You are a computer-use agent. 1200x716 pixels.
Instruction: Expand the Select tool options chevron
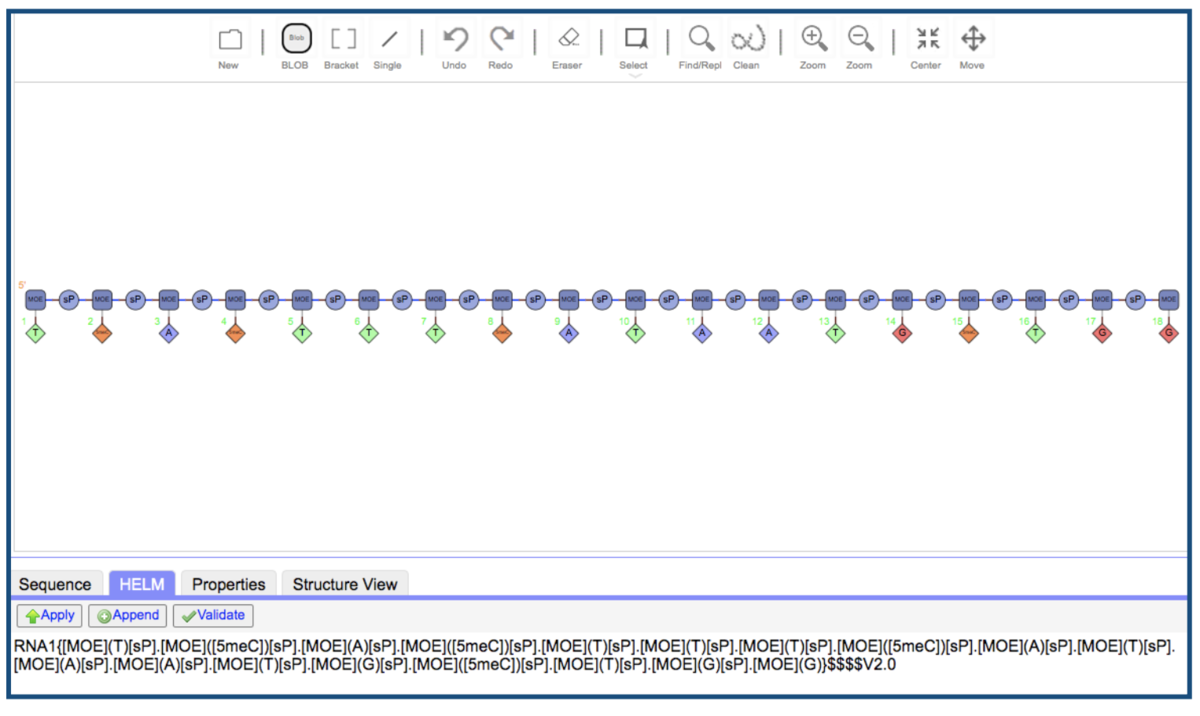point(634,76)
